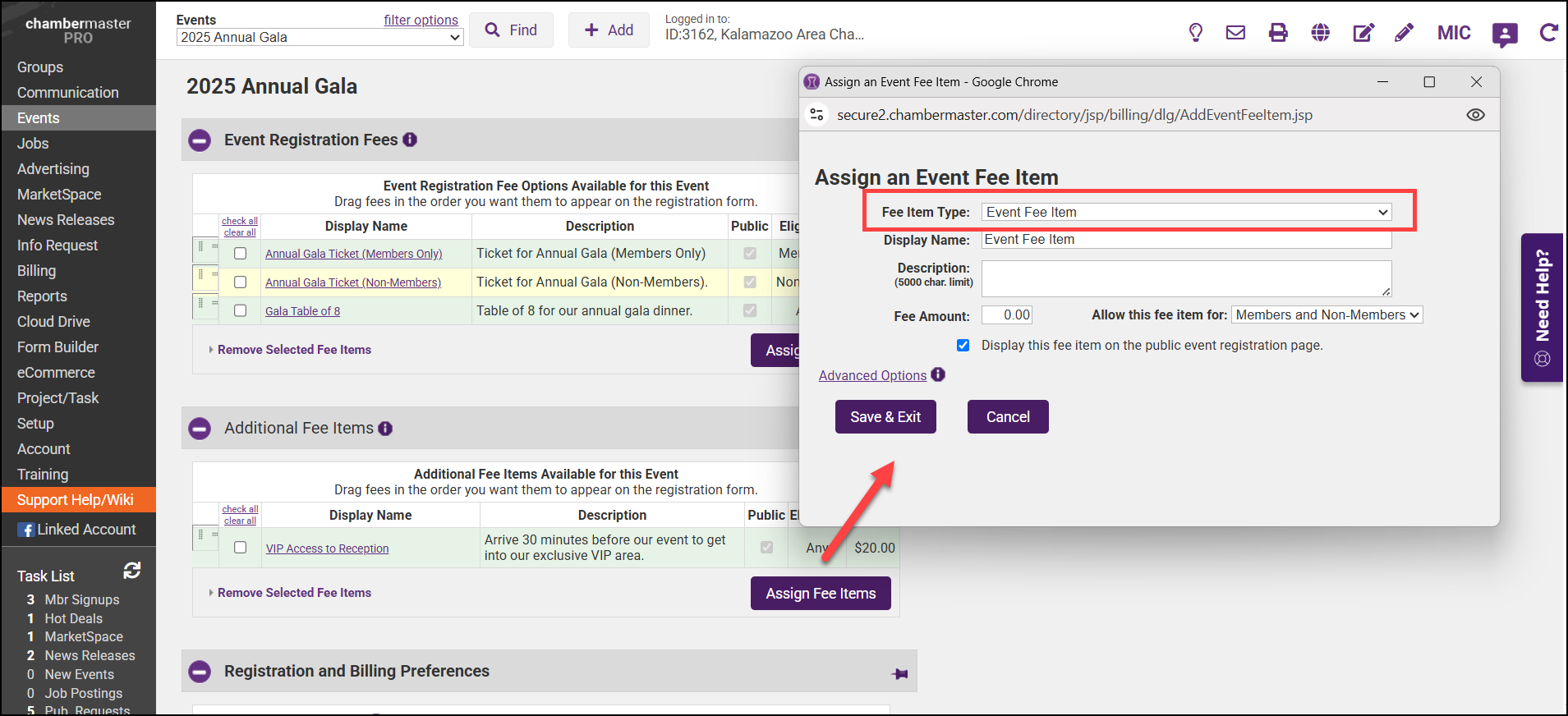This screenshot has height=716, width=1568.
Task: Tick the Gala Table of 8 checkbox
Action: (x=241, y=310)
